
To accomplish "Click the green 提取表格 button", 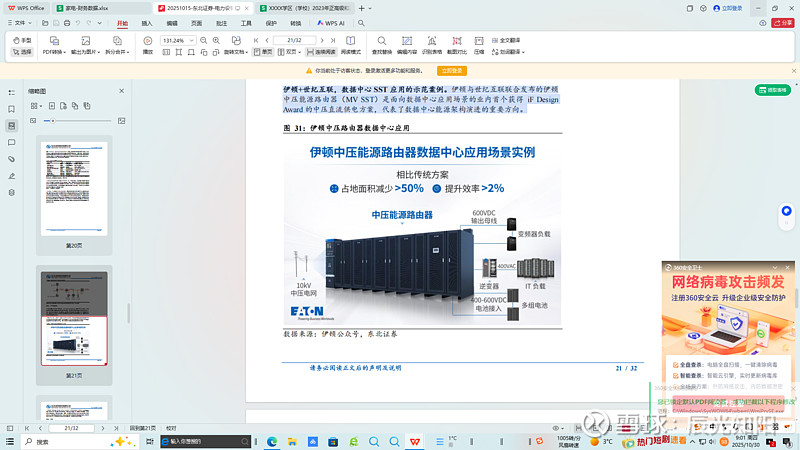I will (x=772, y=90).
